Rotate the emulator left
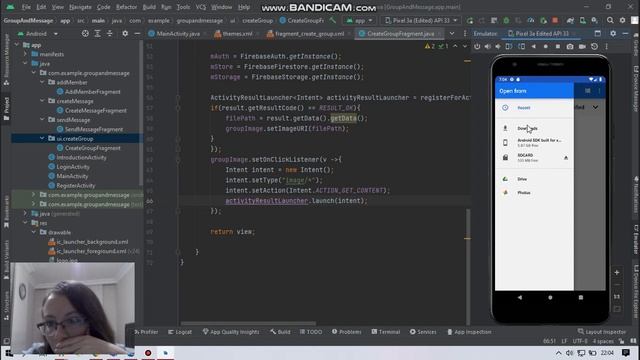 (x=509, y=47)
